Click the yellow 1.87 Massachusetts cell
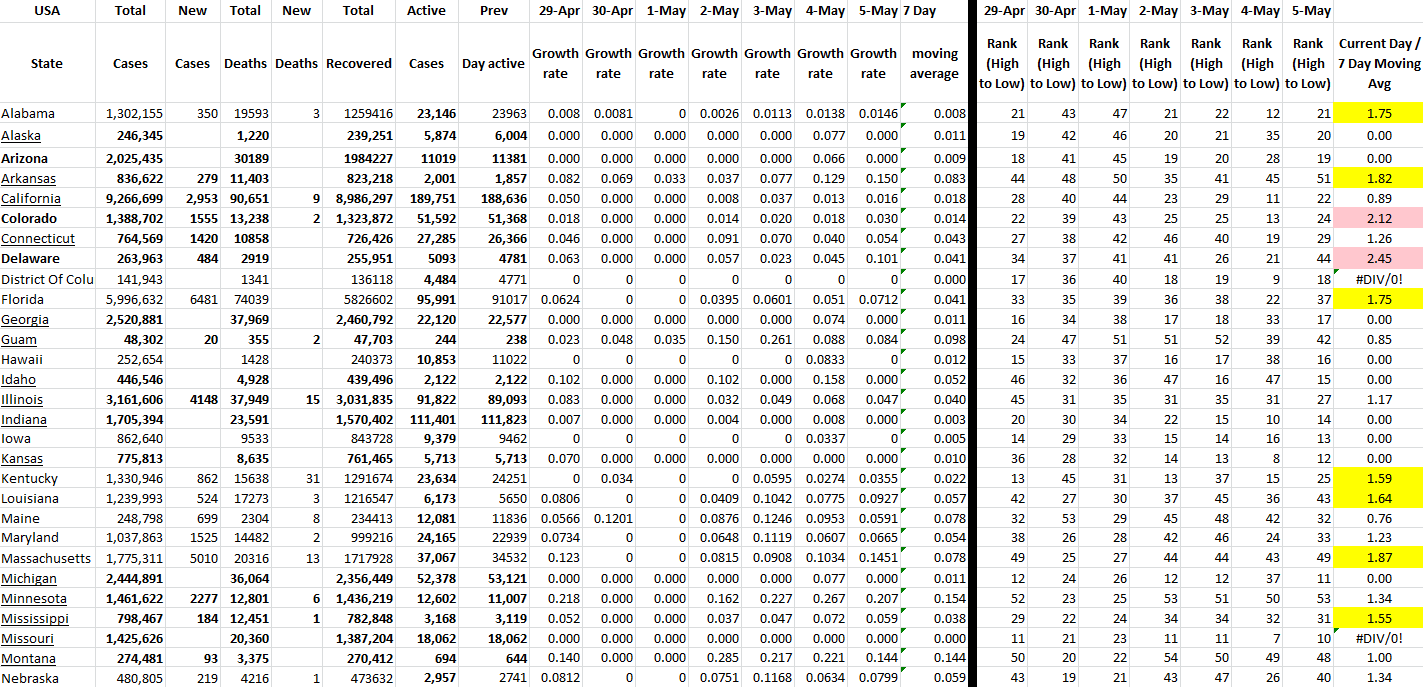This screenshot has height=687, width=1423. click(x=1378, y=558)
